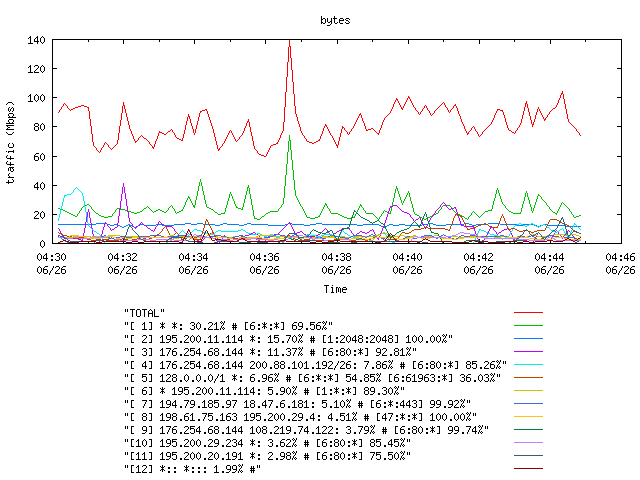The image size is (640, 480).
Task: Click the cyan legend line for entry [ 4]
Action: (528, 364)
